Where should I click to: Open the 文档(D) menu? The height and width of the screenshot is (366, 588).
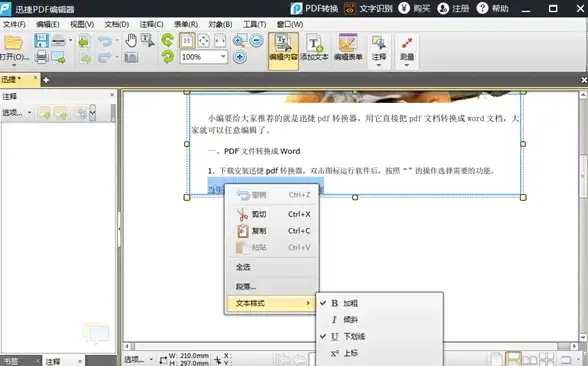[117, 24]
